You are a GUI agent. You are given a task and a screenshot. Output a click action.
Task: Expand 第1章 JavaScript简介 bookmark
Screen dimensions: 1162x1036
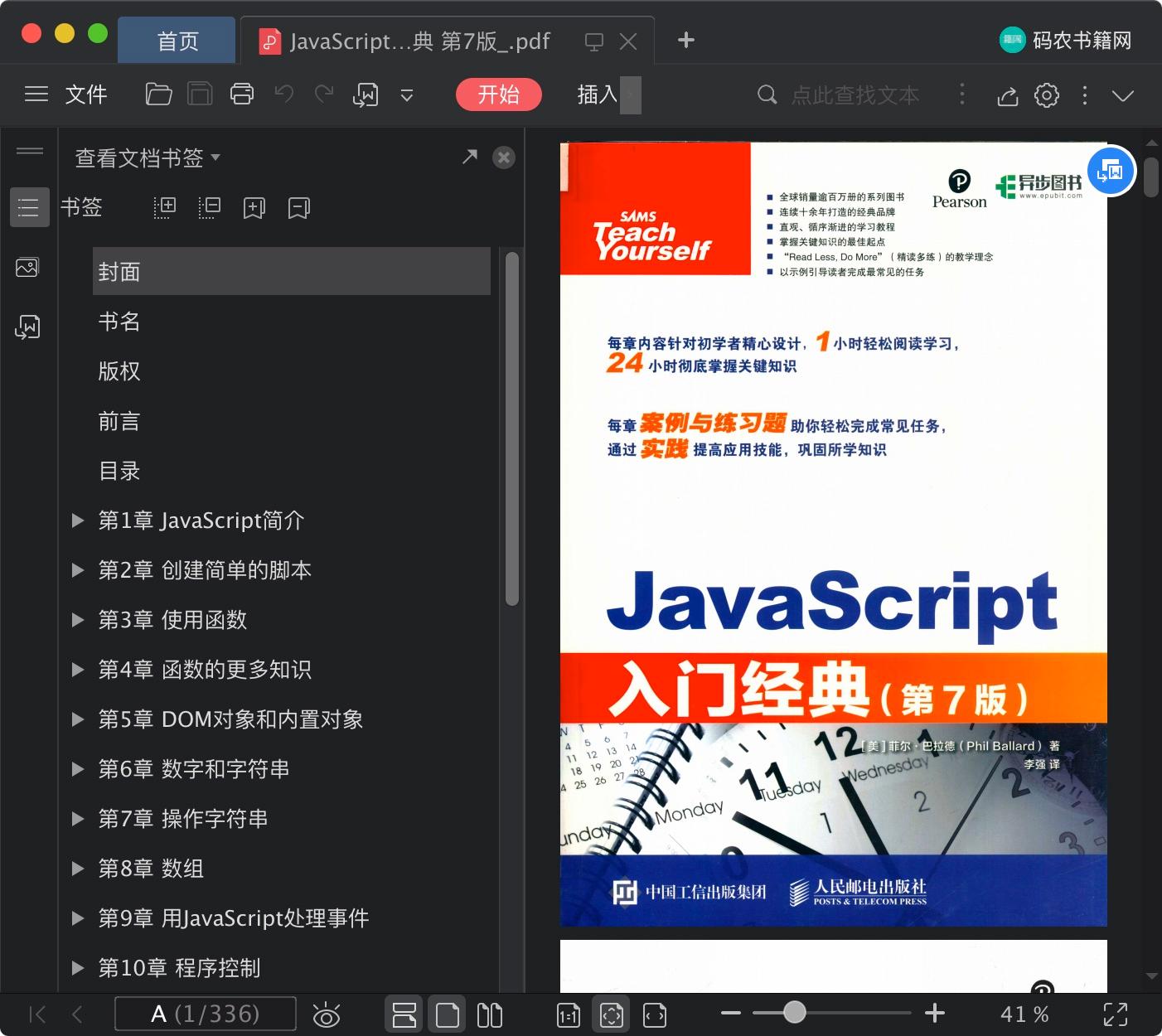78,520
